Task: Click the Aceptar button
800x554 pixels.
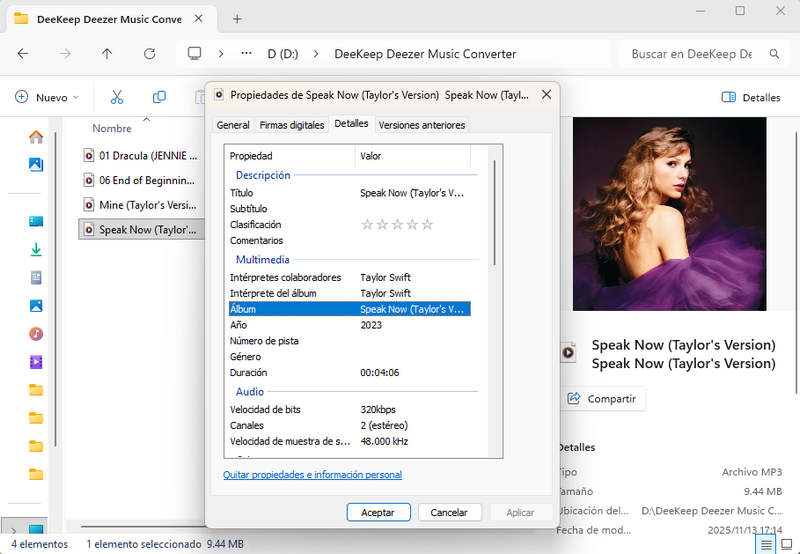Action: [378, 512]
